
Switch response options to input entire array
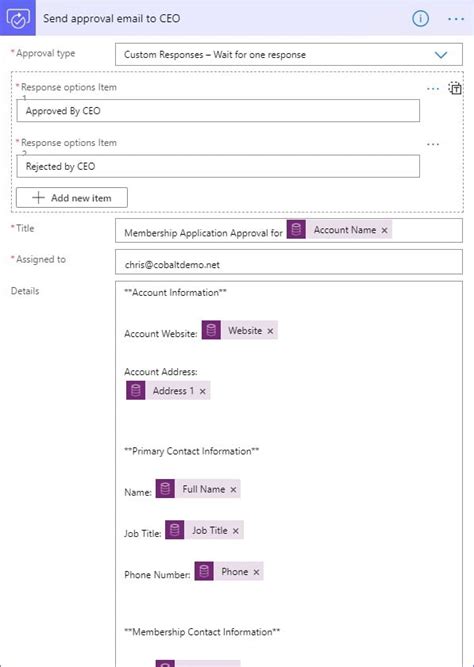coord(455,88)
